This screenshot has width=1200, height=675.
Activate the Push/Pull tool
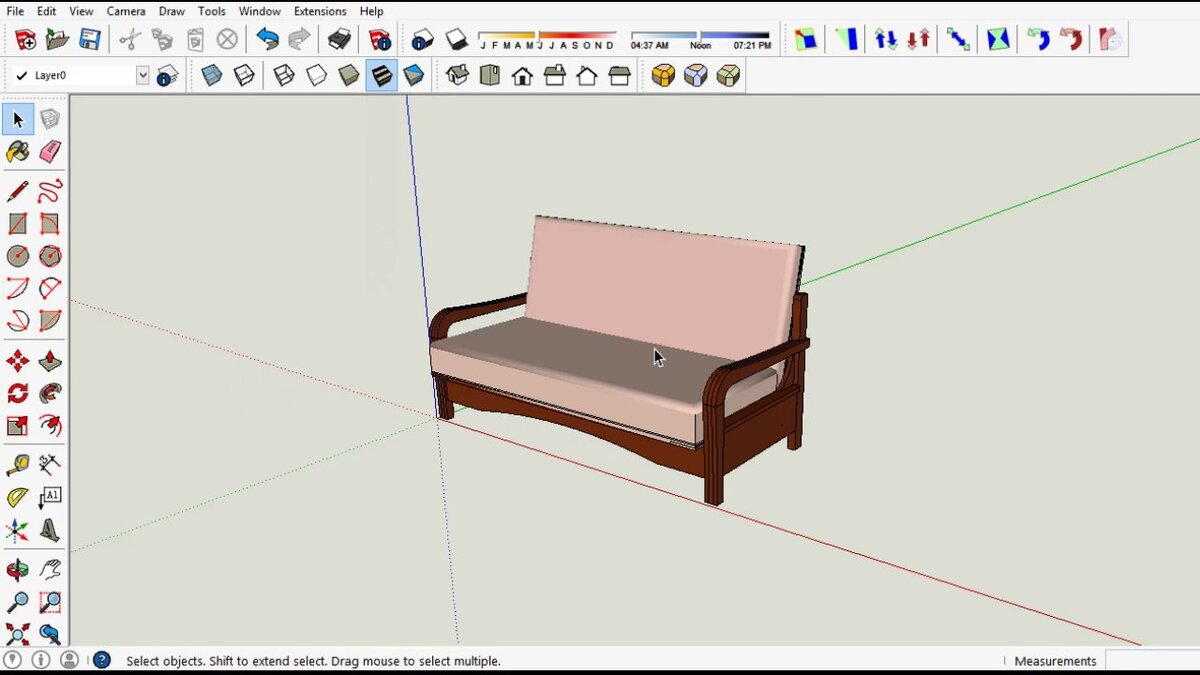pyautogui.click(x=50, y=361)
